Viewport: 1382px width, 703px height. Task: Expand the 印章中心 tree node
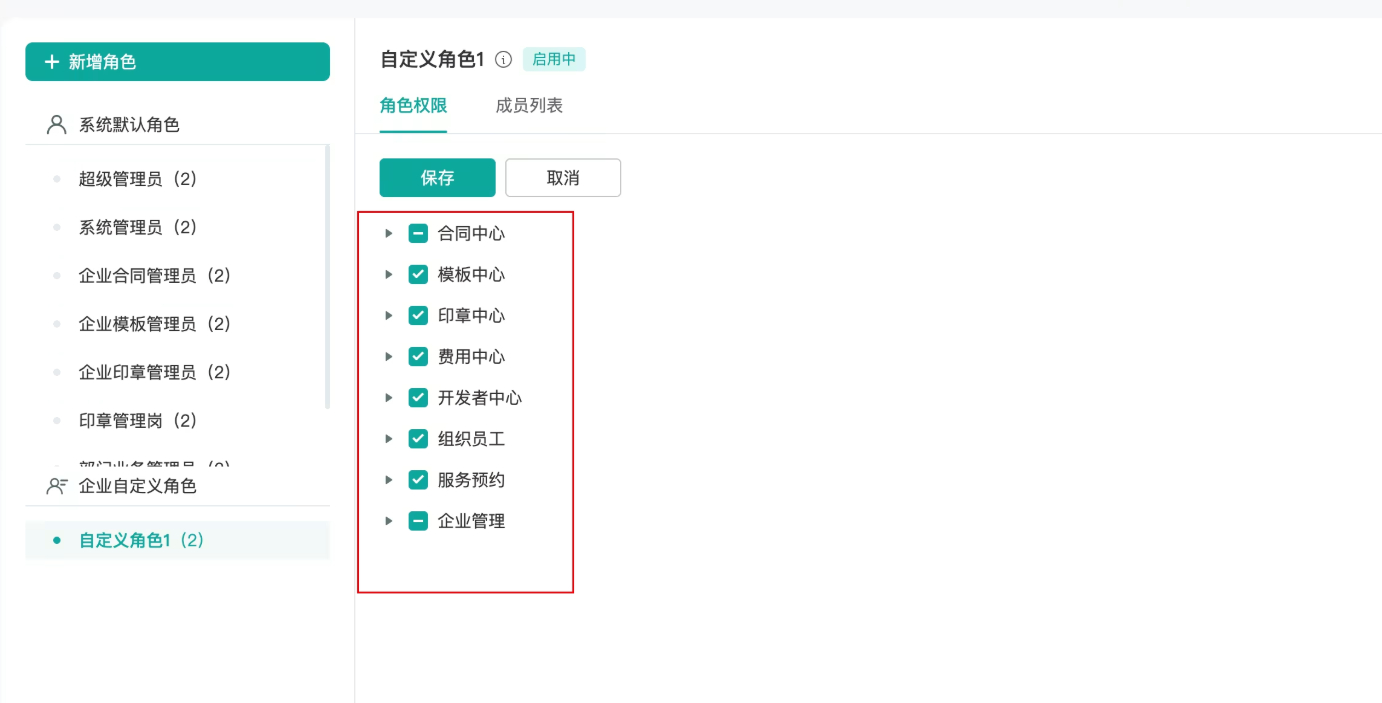[x=389, y=316]
